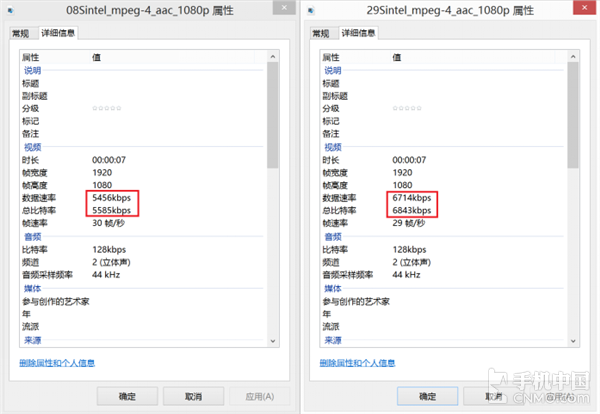
Task: Select 时长 row in 08Sintel window
Action: (x=143, y=160)
